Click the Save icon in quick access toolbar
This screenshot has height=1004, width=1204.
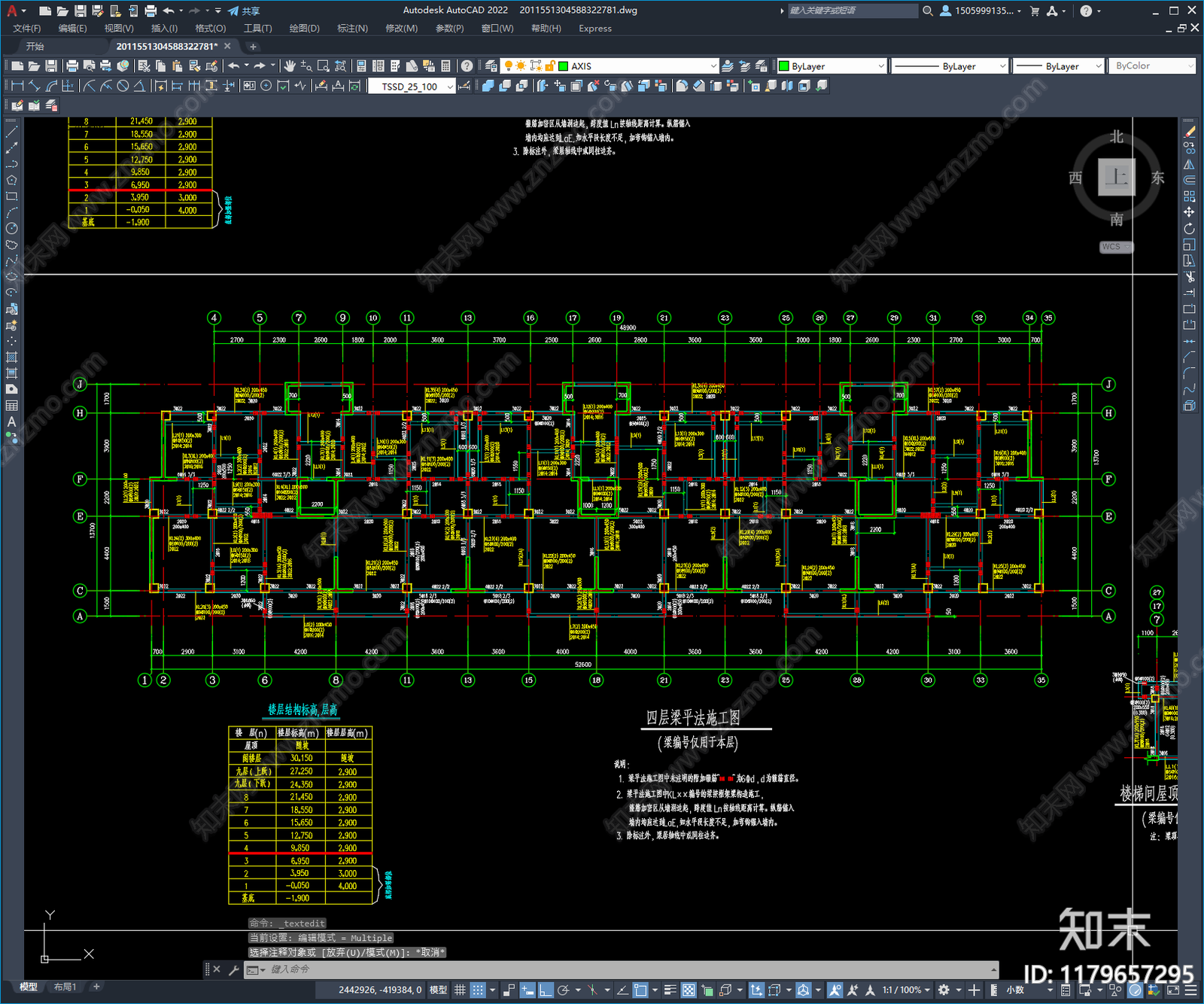tap(80, 11)
